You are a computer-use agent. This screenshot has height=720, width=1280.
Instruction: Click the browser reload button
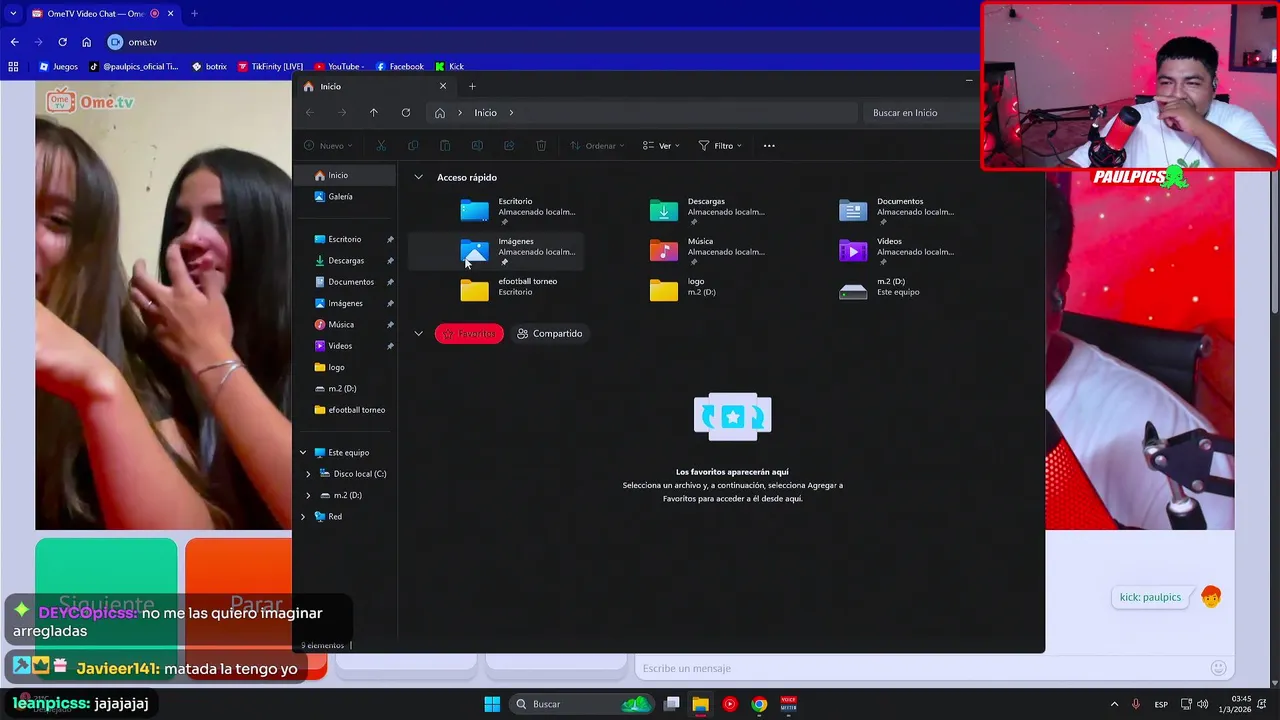[x=62, y=42]
